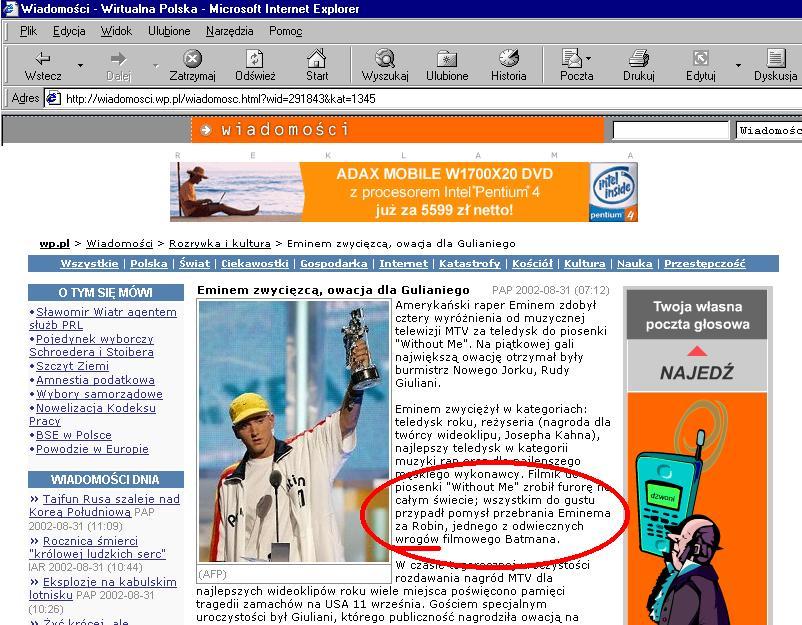This screenshot has height=625, width=802.
Task: Open the Edytuj dropdown arrow
Action: 738,65
